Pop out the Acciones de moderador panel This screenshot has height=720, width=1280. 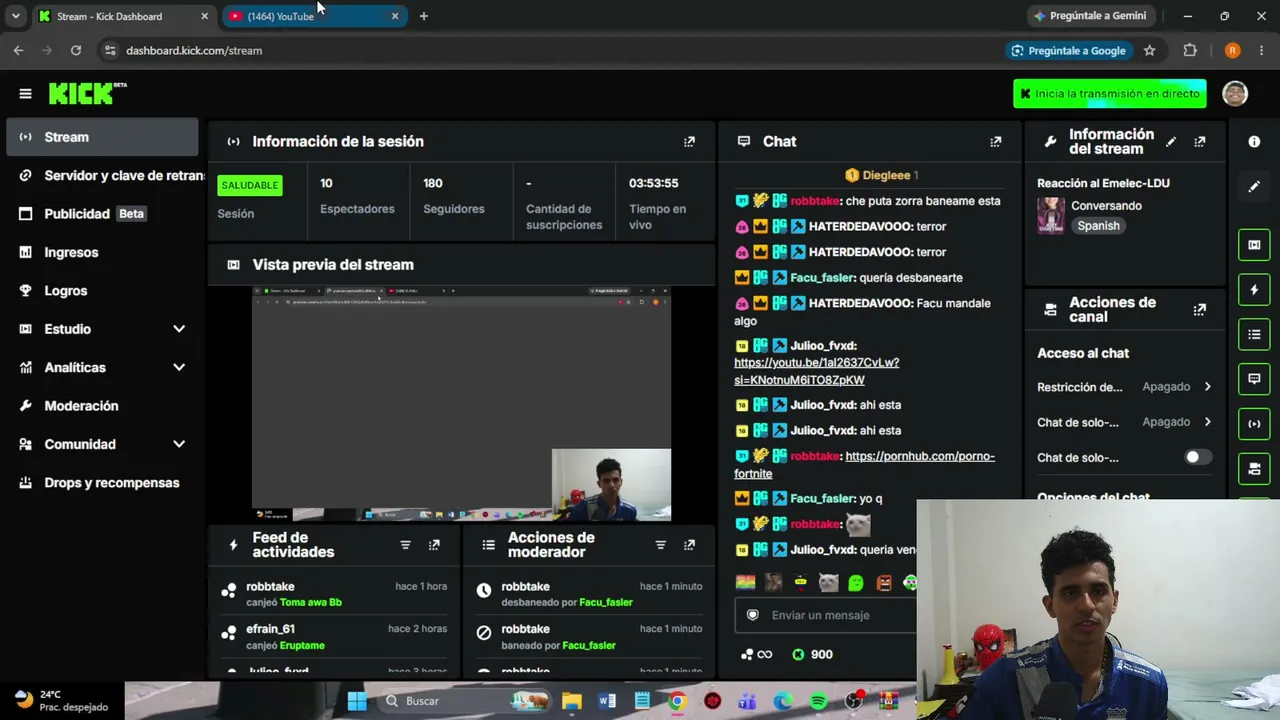click(689, 545)
